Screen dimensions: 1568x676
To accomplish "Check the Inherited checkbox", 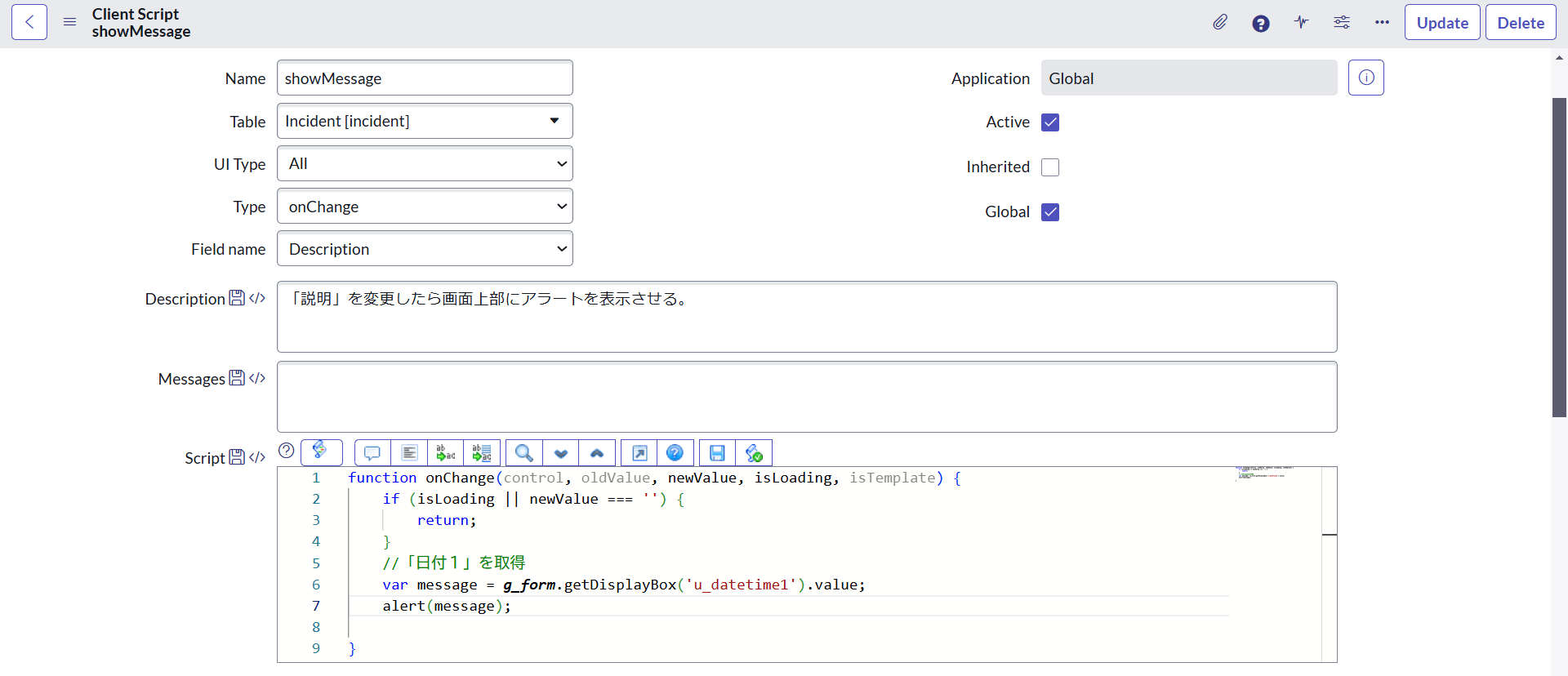I will pyautogui.click(x=1050, y=167).
